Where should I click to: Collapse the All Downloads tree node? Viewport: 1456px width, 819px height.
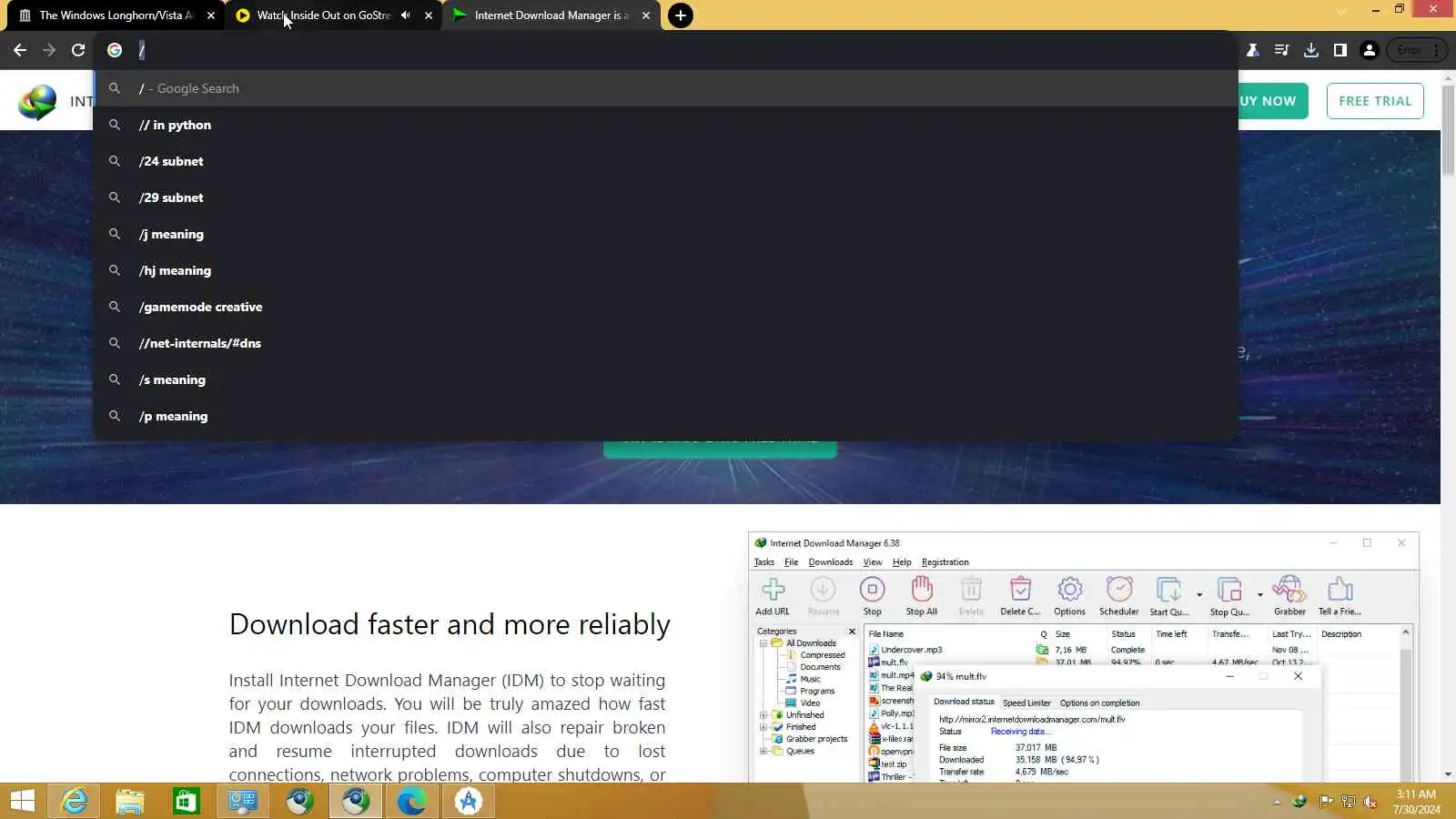[x=763, y=643]
